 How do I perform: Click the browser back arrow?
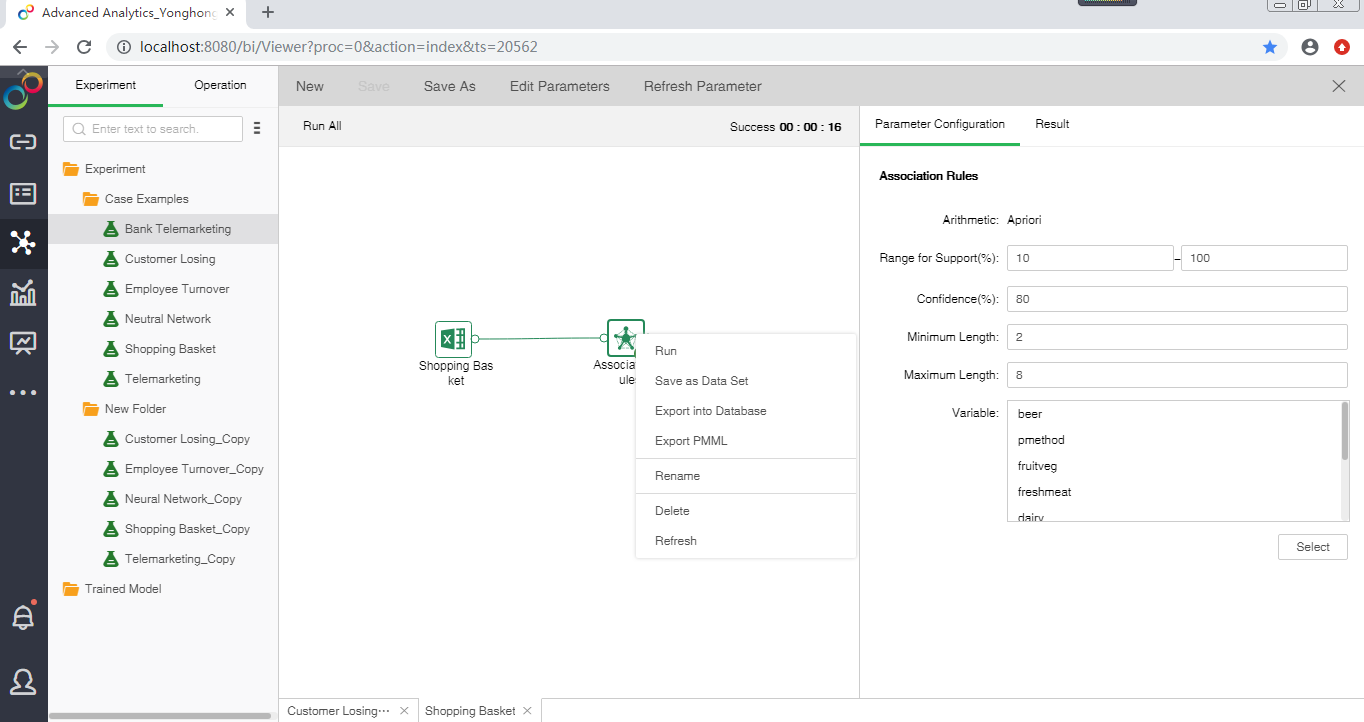(x=20, y=47)
